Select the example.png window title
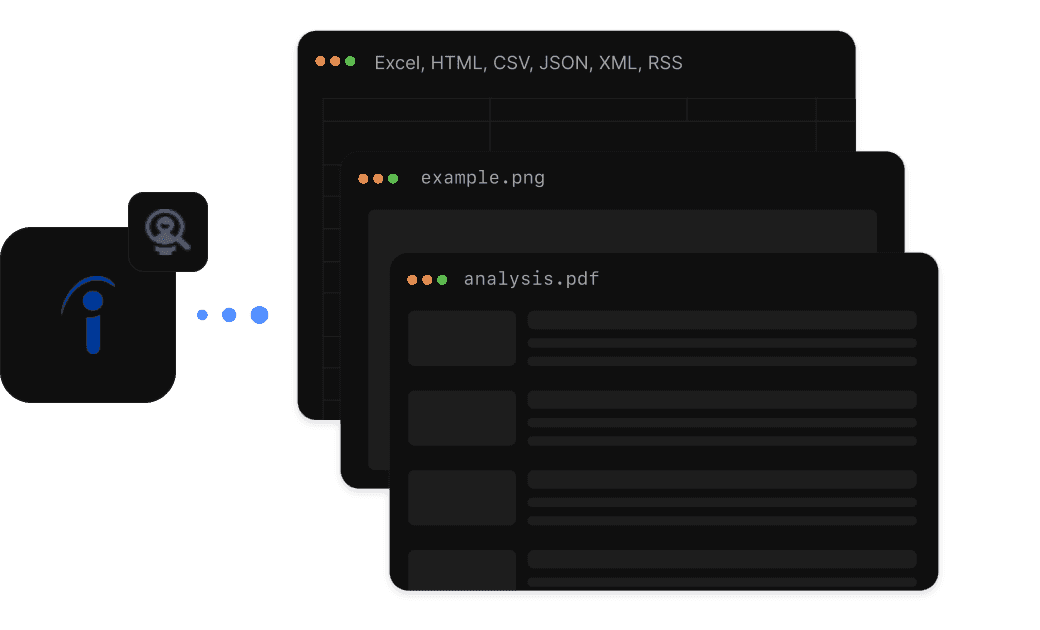This screenshot has width=1040, height=630. pyautogui.click(x=482, y=178)
